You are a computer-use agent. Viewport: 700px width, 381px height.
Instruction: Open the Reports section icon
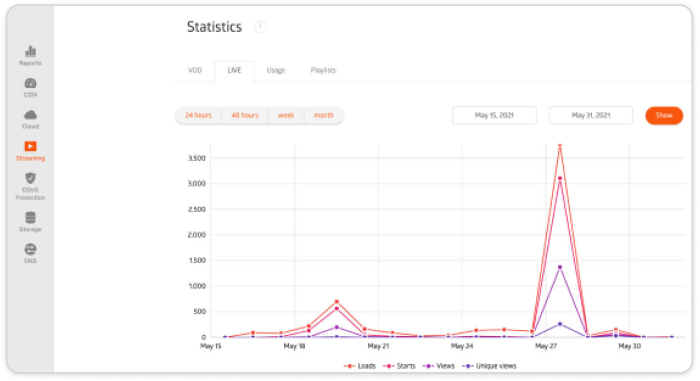30,51
